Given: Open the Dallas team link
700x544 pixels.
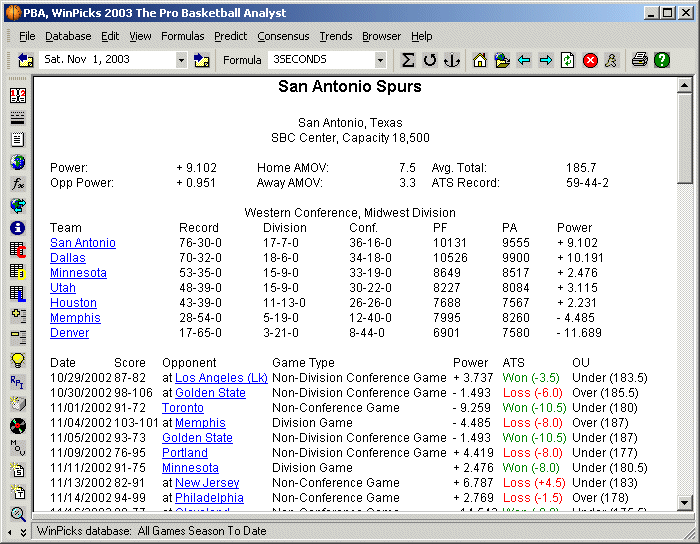Looking at the screenshot, I should click(x=67, y=258).
